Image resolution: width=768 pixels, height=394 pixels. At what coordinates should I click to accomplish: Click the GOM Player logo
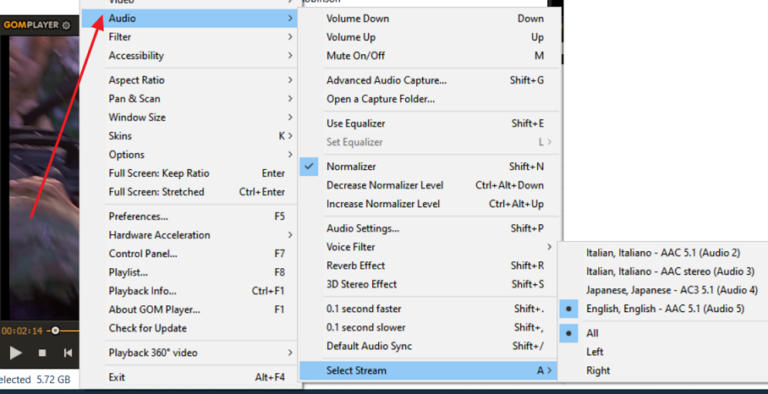point(31,25)
